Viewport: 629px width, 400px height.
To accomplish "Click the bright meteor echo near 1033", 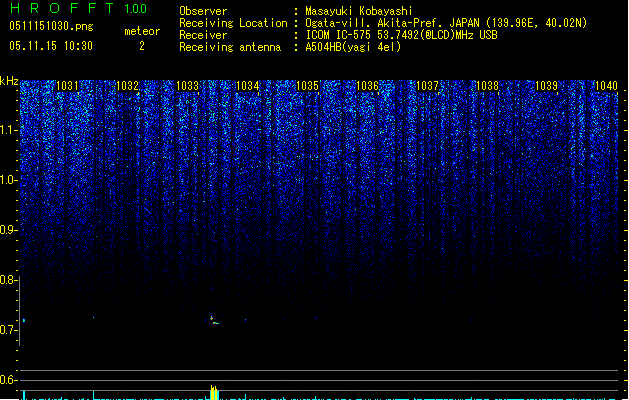I will [x=214, y=321].
